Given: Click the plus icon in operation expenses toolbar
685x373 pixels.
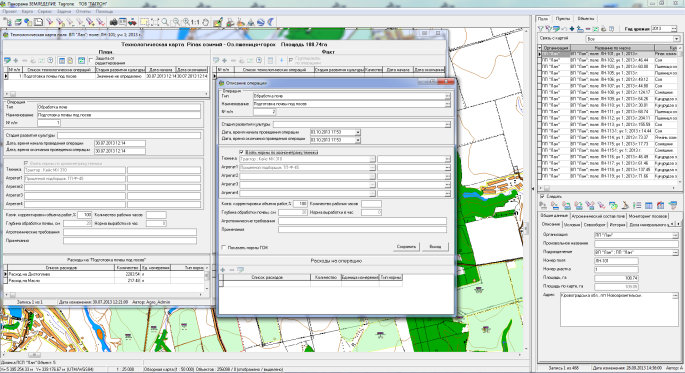Looking at the screenshot, I should point(223,270).
